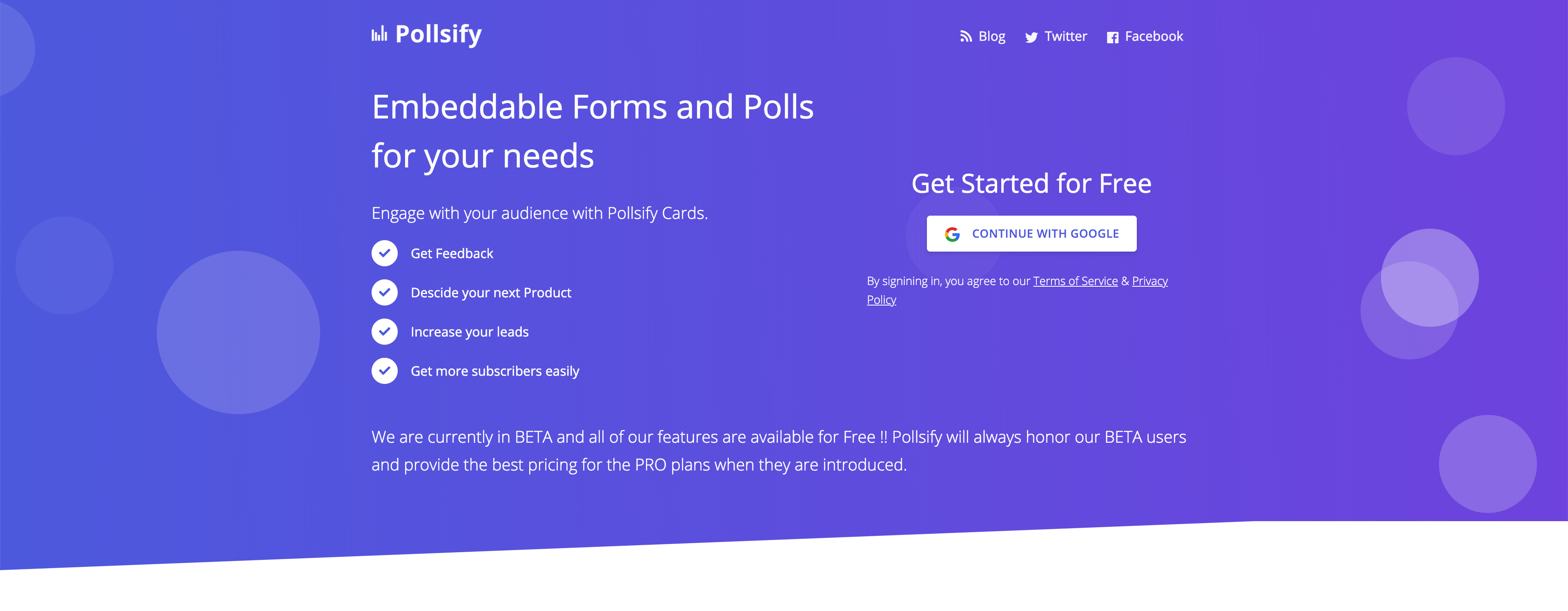Open the Terms of Service link
This screenshot has width=1568, height=611.
tap(1075, 281)
